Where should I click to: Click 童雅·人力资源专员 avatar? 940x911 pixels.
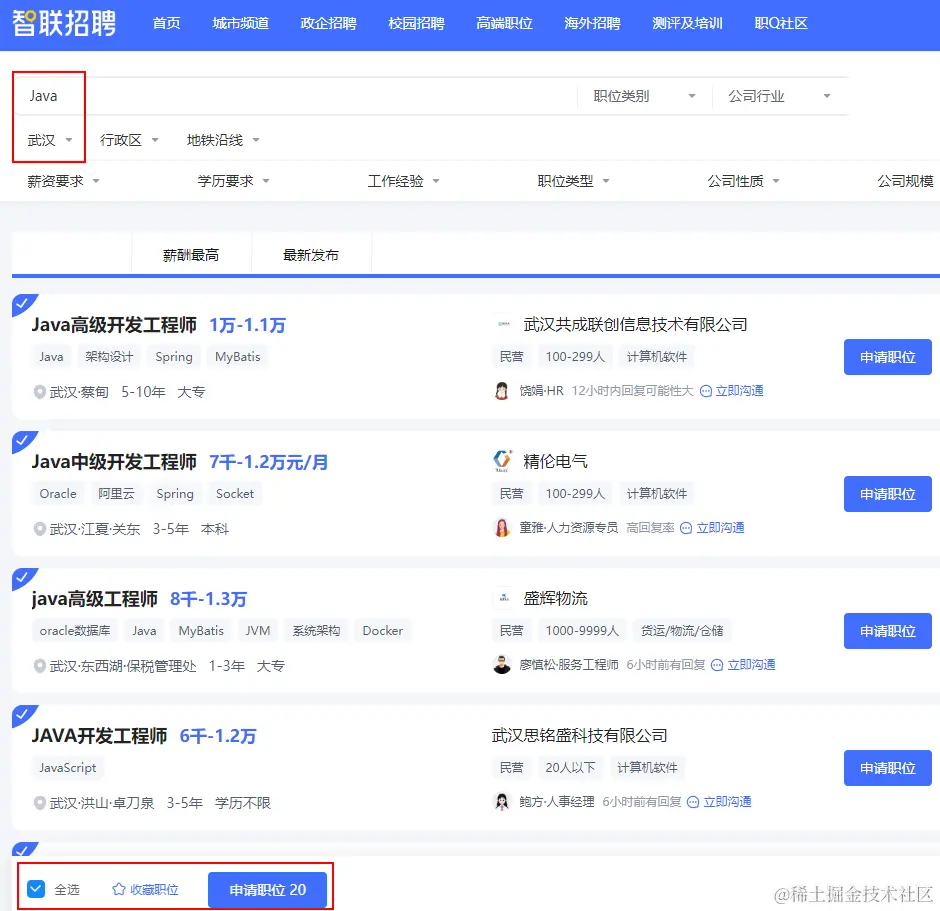click(x=502, y=527)
